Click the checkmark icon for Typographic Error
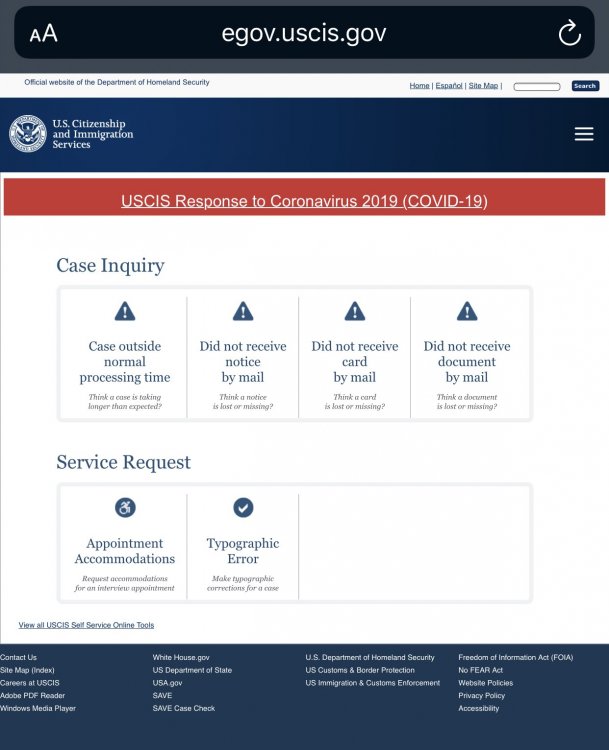The height and width of the screenshot is (750, 609). pos(243,507)
